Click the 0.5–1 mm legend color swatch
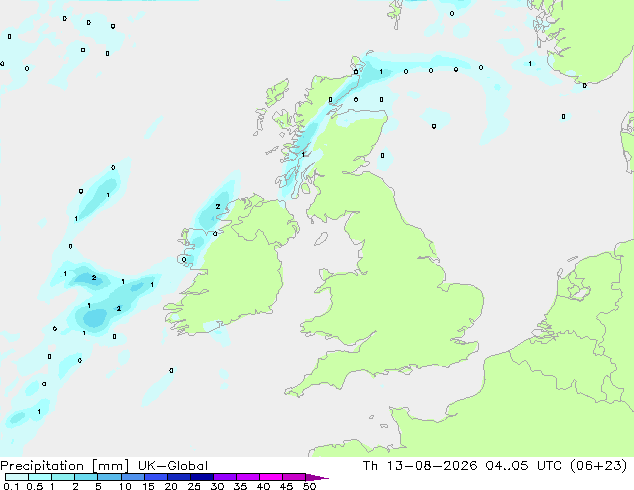The height and width of the screenshot is (490, 634). click(40, 477)
